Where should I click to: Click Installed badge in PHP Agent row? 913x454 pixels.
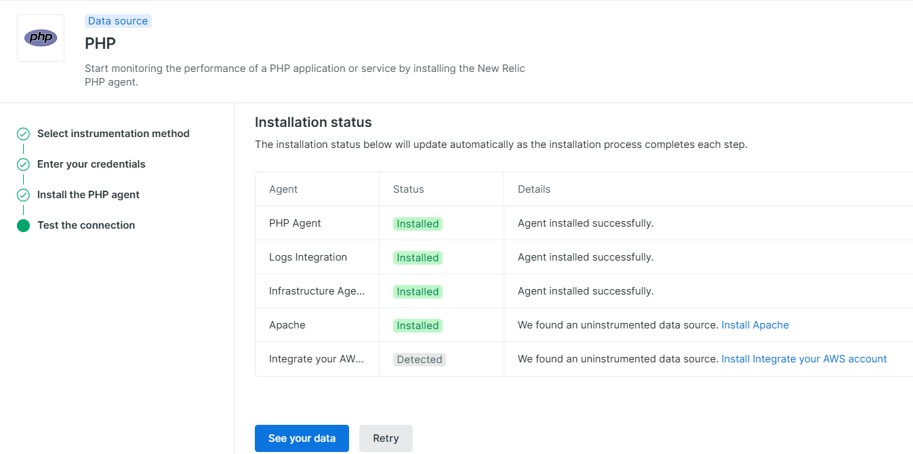point(417,224)
